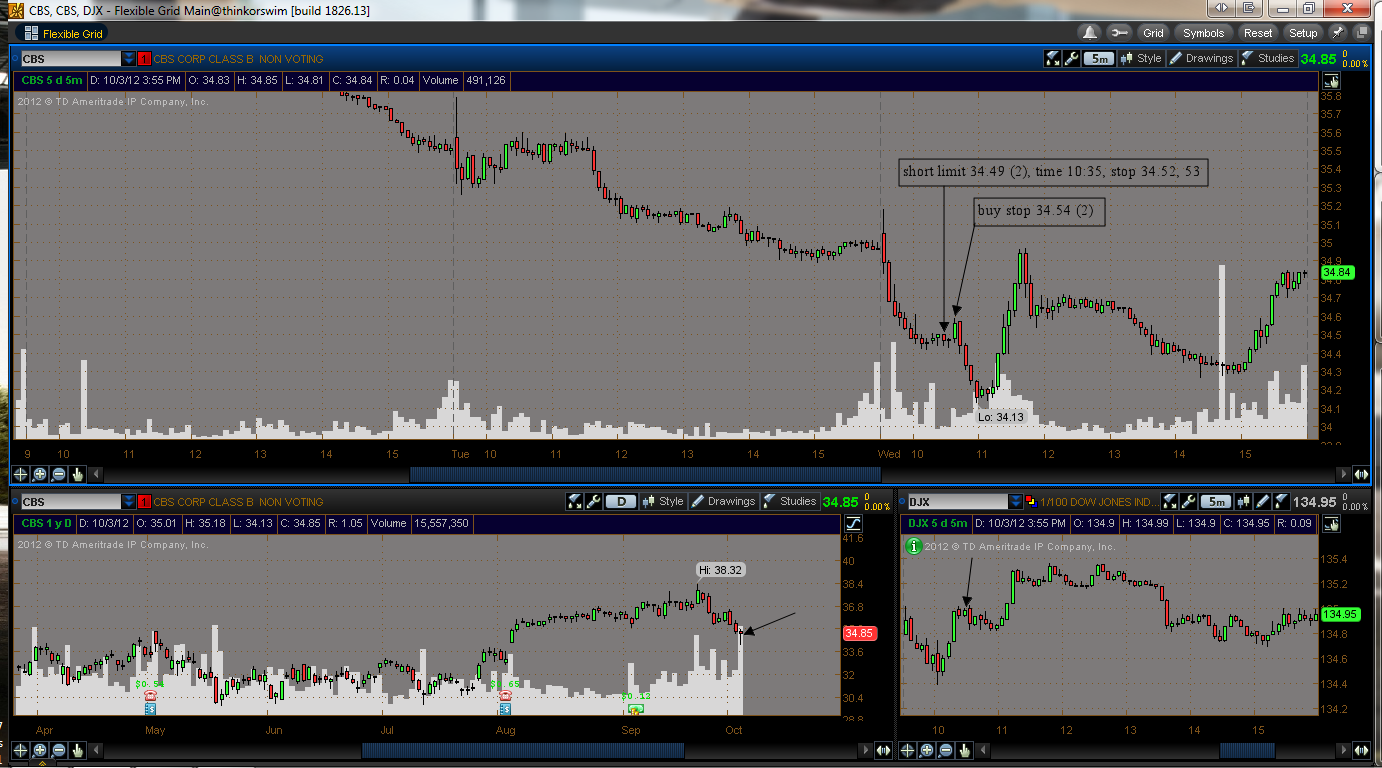
Task: Click the crosshair tool under top chart
Action: point(21,474)
